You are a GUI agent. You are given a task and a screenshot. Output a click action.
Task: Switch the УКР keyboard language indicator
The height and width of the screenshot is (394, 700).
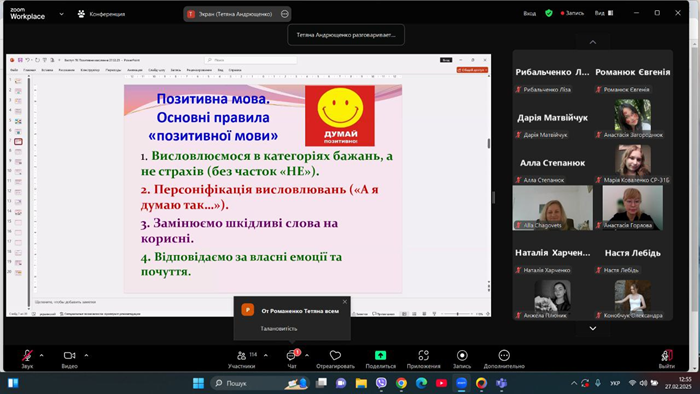(615, 383)
